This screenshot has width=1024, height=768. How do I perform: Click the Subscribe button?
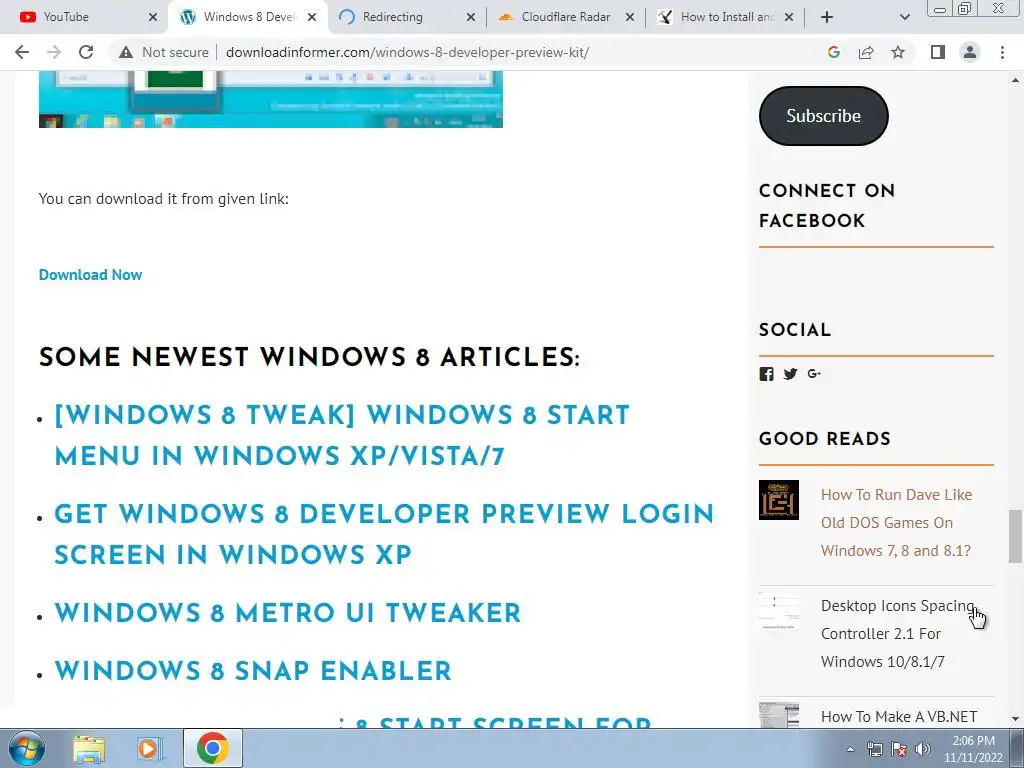coord(824,116)
